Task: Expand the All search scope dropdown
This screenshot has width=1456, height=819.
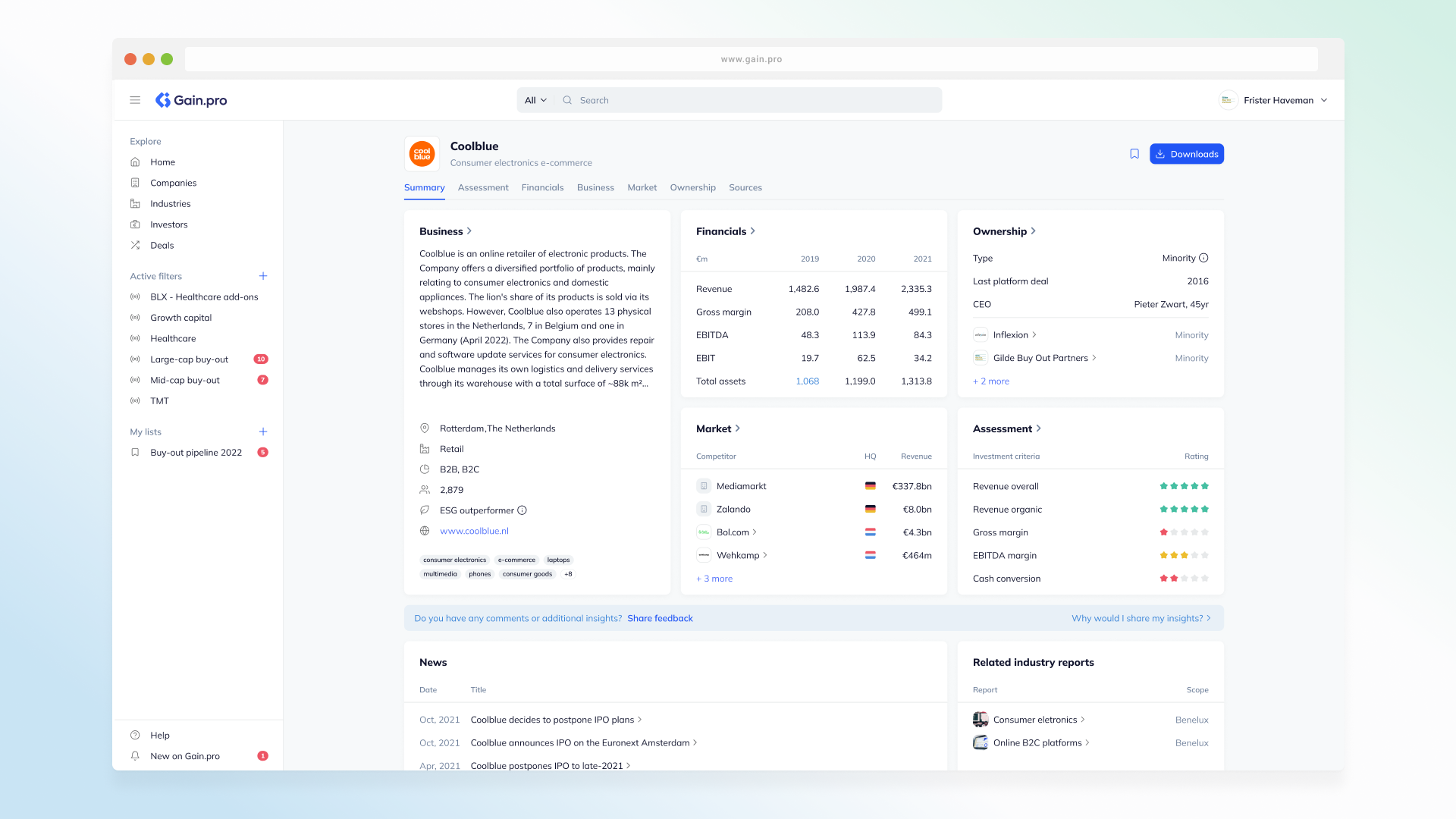Action: coord(535,99)
